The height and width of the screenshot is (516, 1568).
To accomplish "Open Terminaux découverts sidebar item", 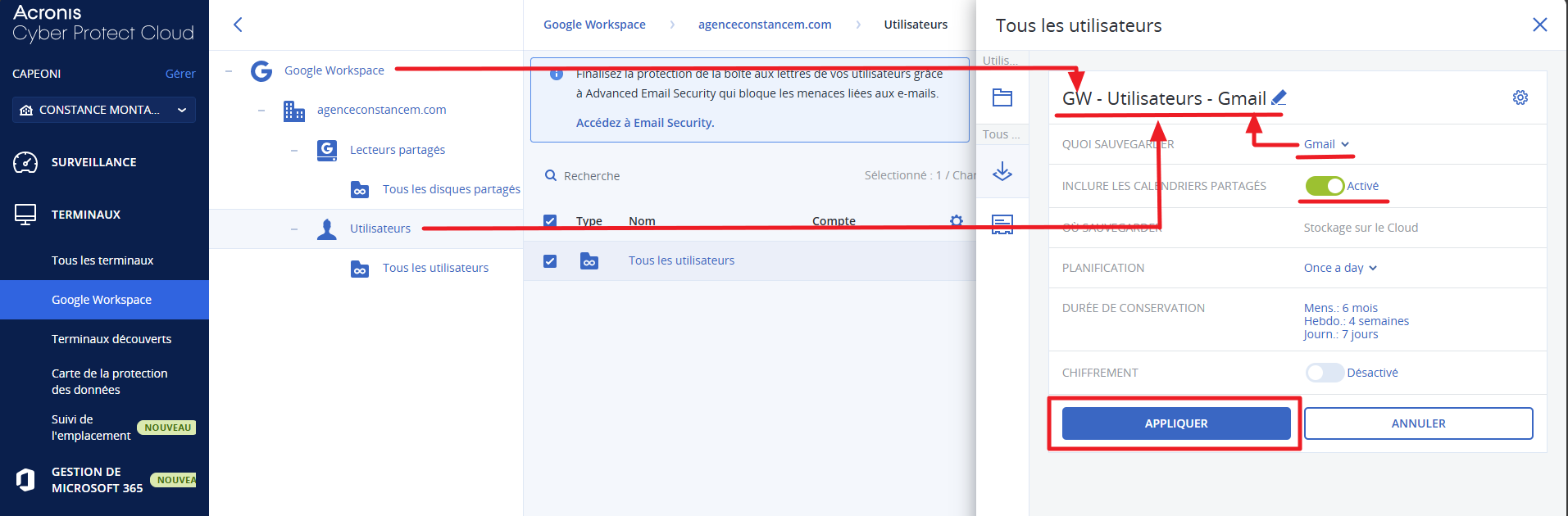I will point(111,339).
